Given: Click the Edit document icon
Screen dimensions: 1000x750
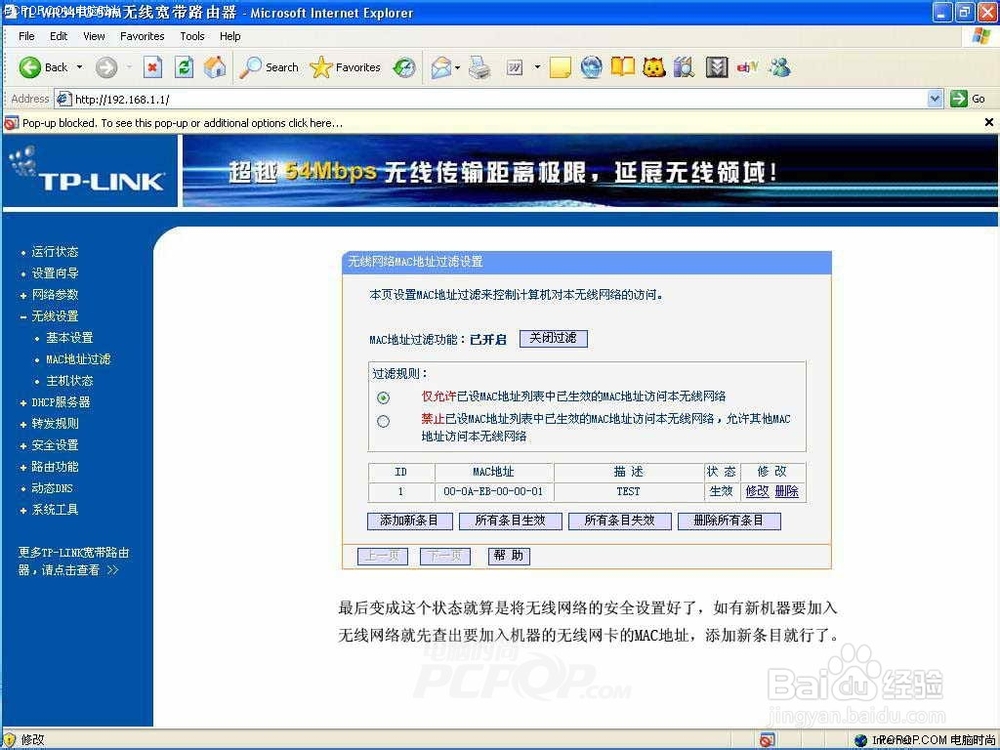Looking at the screenshot, I should [515, 67].
